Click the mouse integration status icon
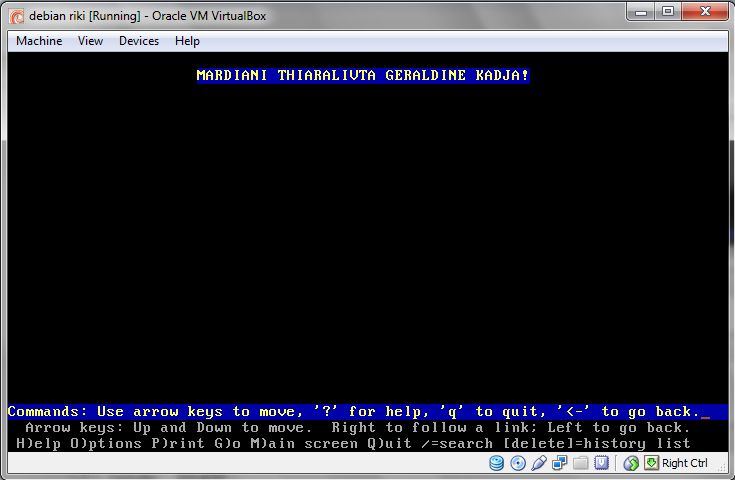Image resolution: width=735 pixels, height=480 pixels. click(x=631, y=463)
